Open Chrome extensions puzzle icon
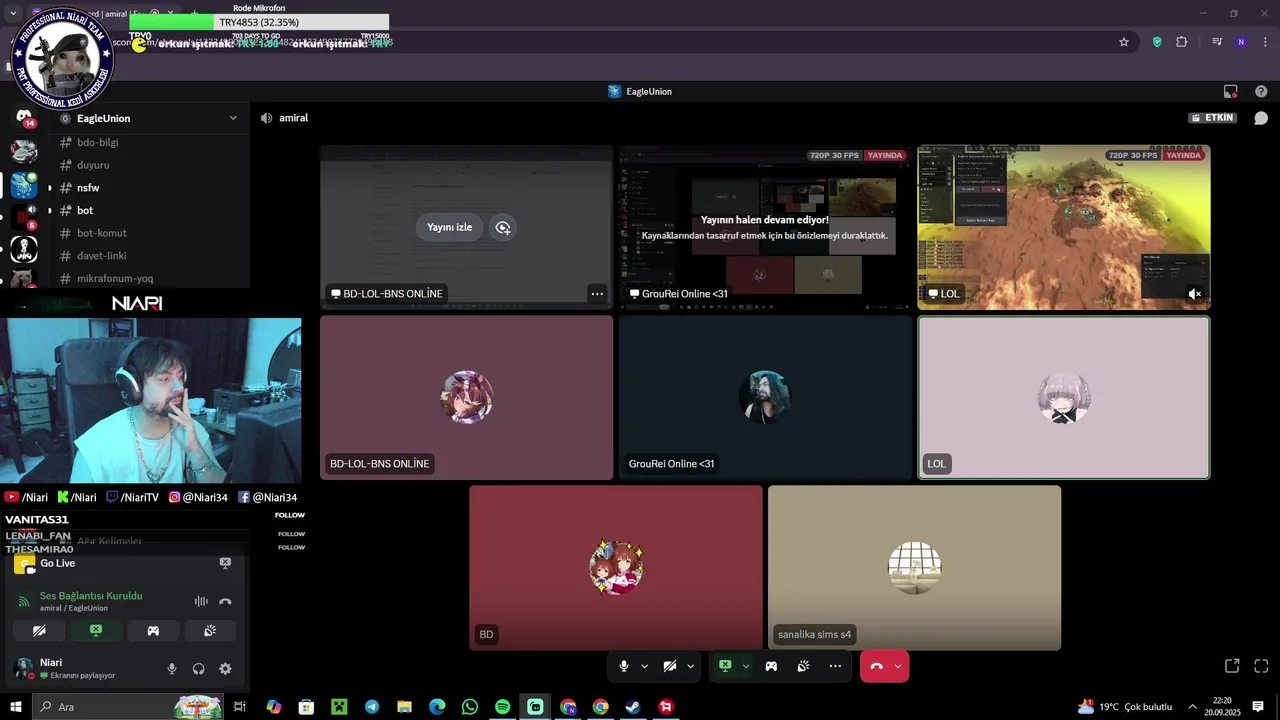The width and height of the screenshot is (1280, 720). [x=1182, y=42]
